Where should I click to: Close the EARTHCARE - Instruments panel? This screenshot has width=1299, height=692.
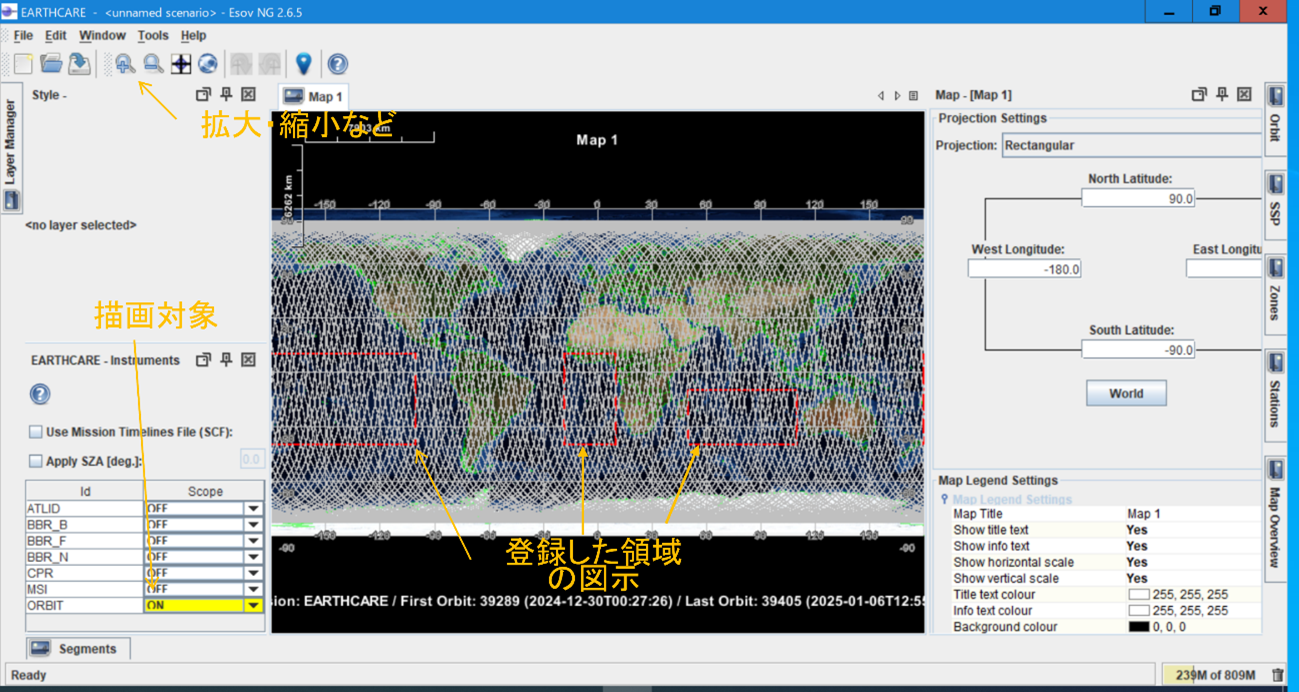click(249, 360)
